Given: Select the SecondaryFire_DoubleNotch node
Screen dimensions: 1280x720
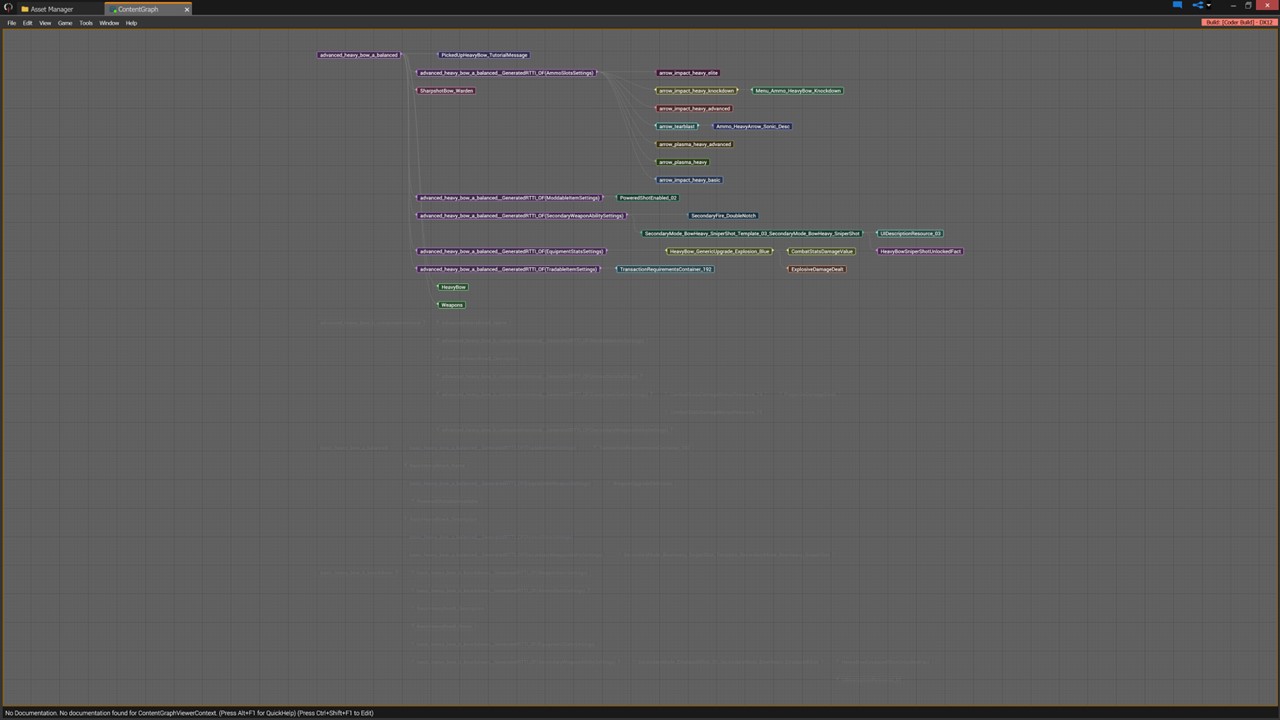Looking at the screenshot, I should (x=723, y=216).
